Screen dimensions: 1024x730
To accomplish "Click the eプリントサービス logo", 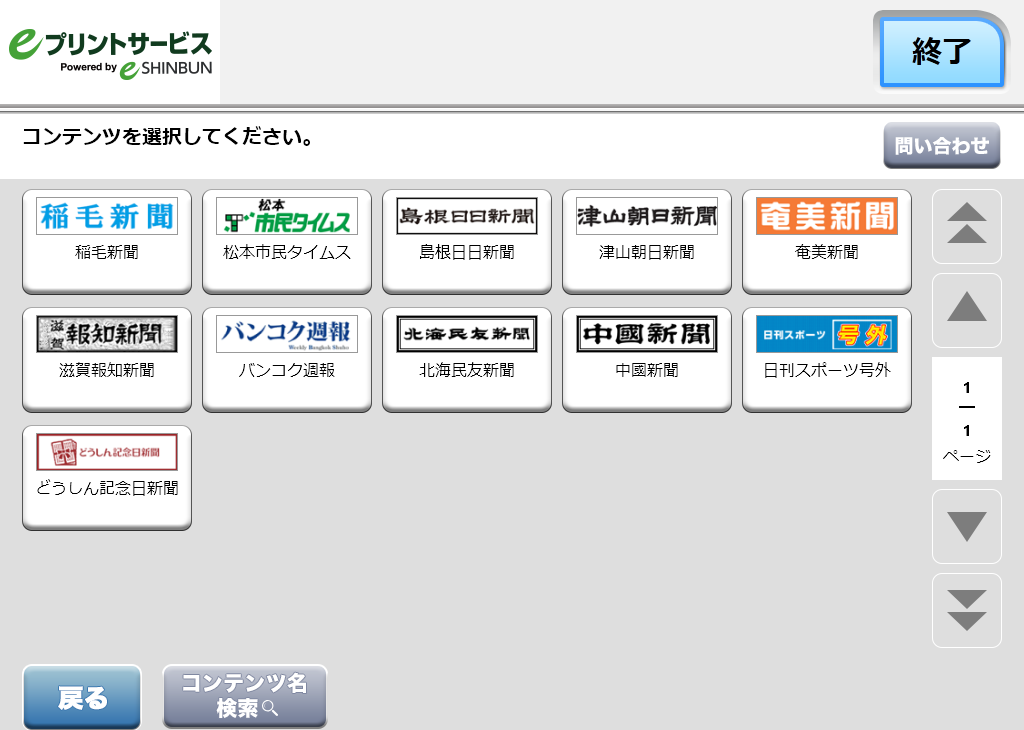I will (110, 54).
